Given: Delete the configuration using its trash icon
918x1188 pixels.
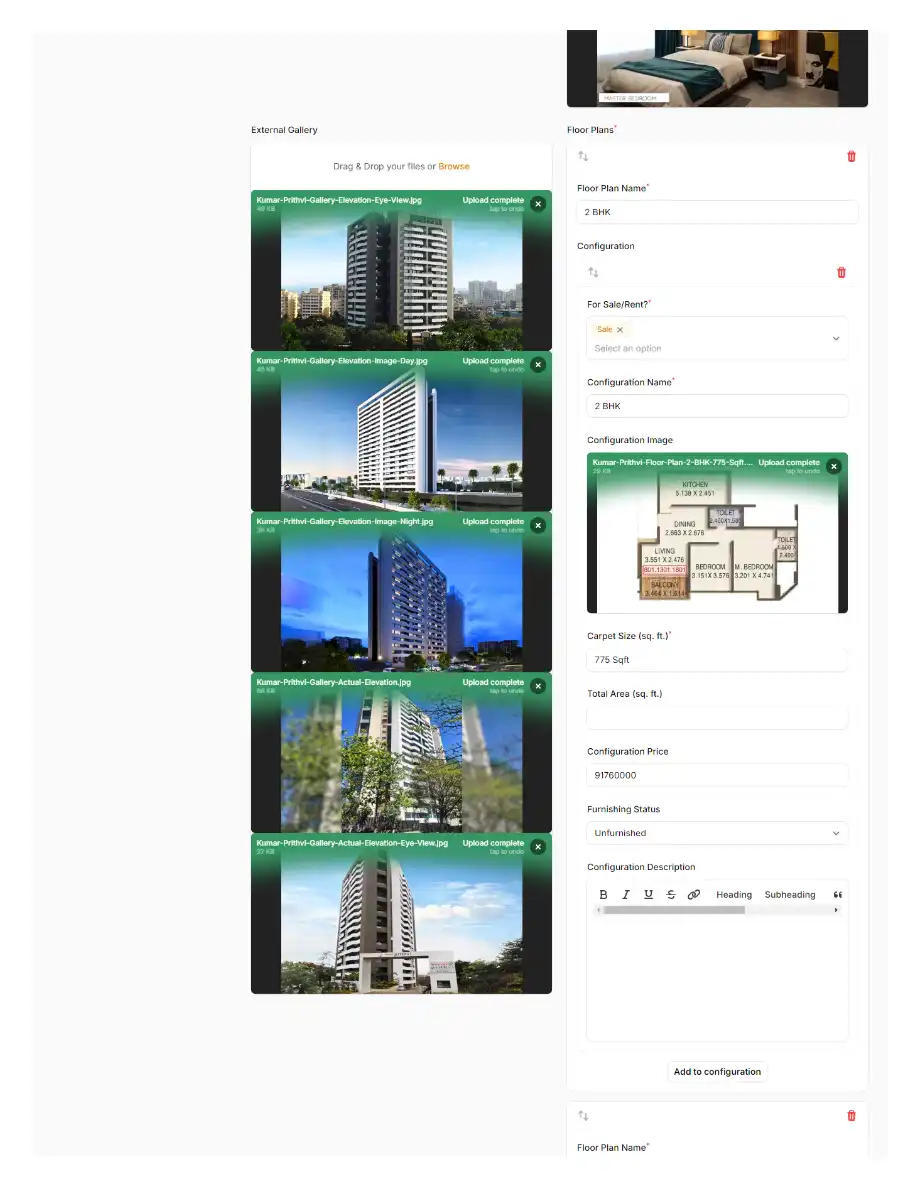Looking at the screenshot, I should [x=841, y=272].
